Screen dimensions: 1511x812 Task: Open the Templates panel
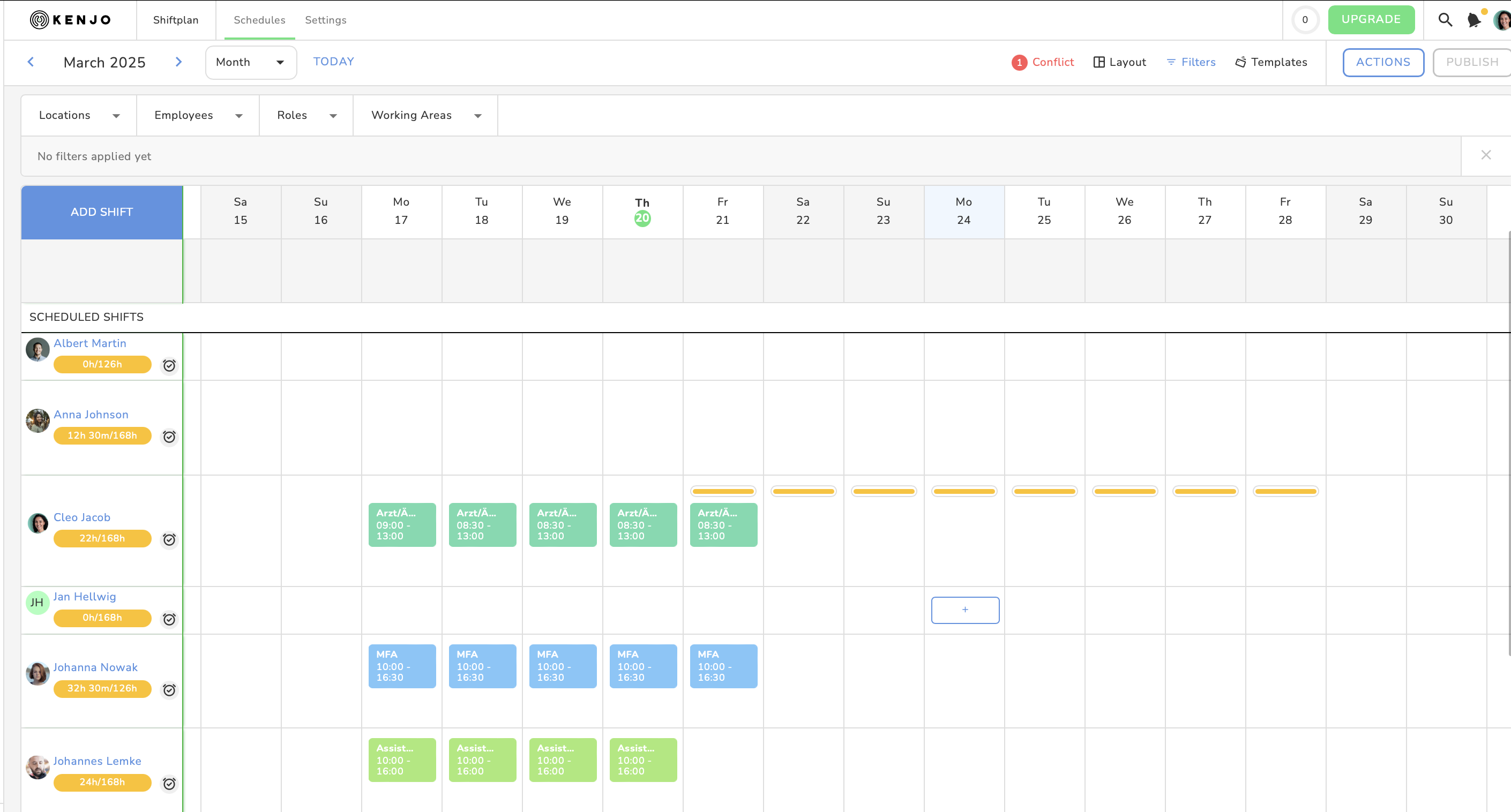(x=1271, y=62)
